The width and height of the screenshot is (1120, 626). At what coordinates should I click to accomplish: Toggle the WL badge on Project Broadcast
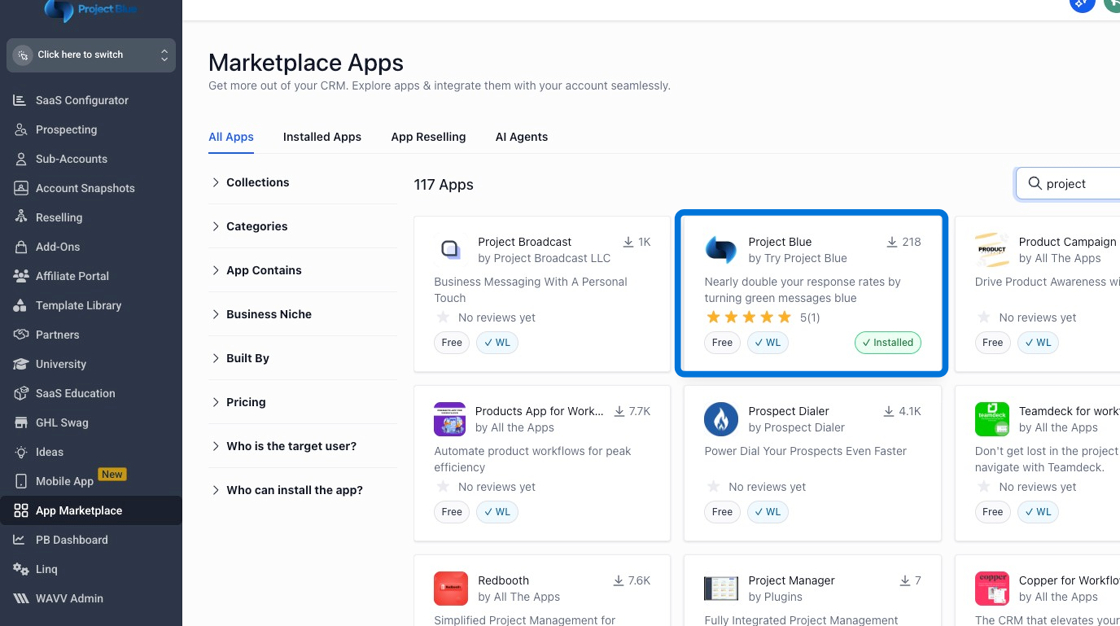(497, 342)
